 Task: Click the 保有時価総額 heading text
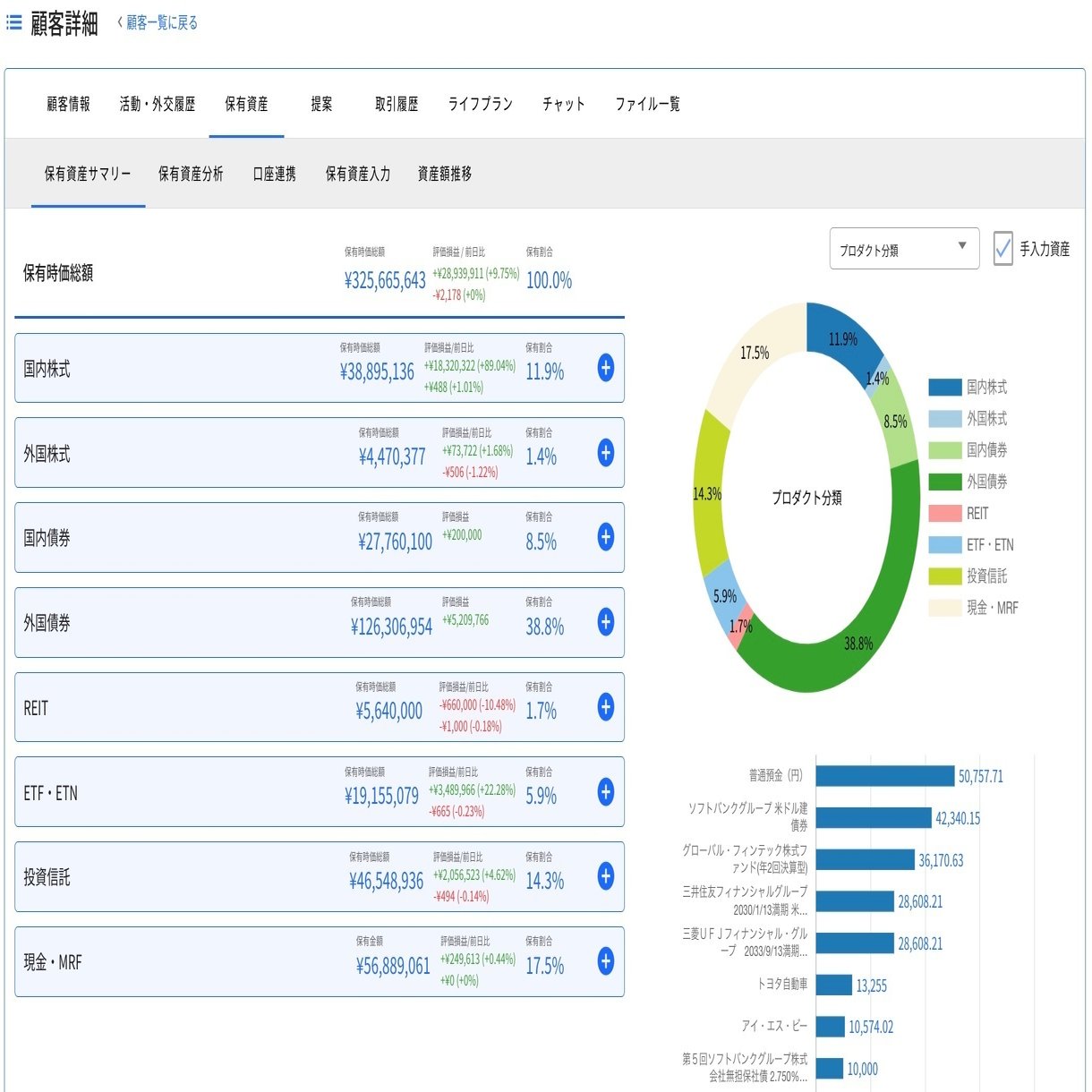[58, 273]
